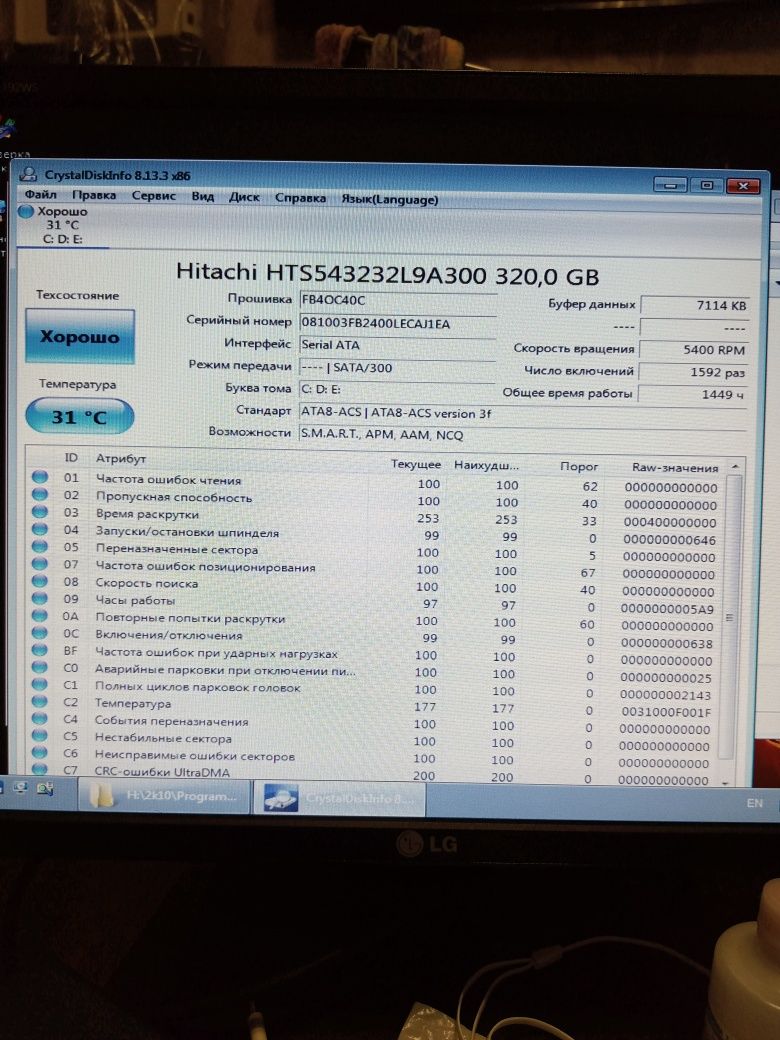Open the Язык(Language) menu
This screenshot has width=780, height=1040.
pyautogui.click(x=389, y=199)
